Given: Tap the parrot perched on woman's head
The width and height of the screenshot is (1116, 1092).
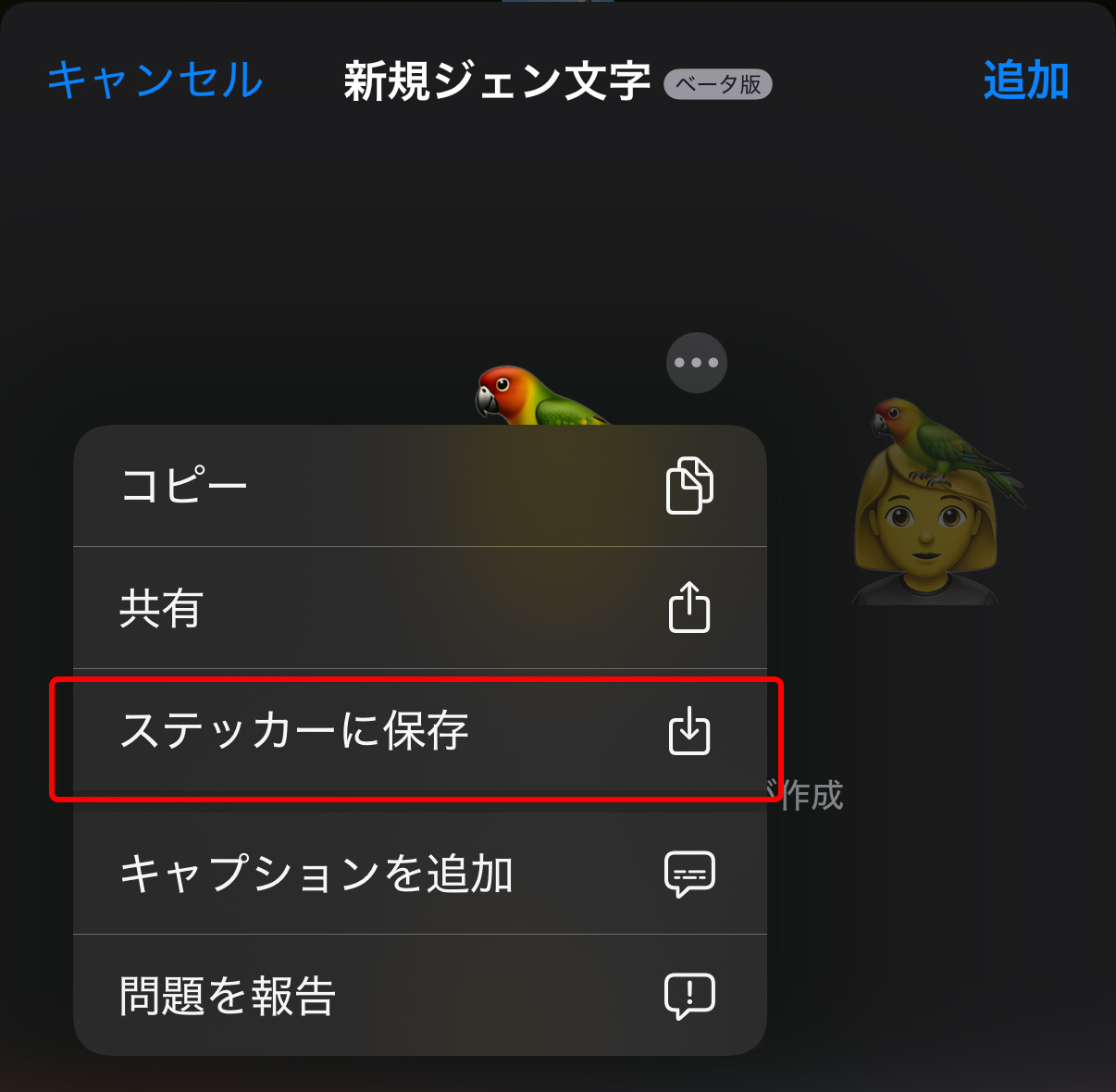Looking at the screenshot, I should click(x=946, y=444).
